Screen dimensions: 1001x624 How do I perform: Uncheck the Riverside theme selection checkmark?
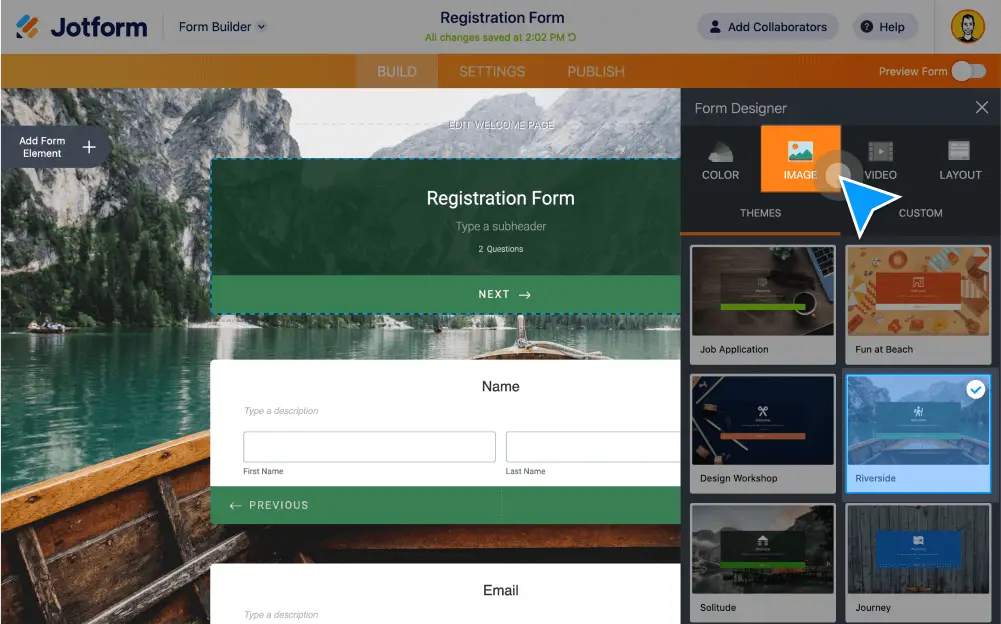(976, 390)
